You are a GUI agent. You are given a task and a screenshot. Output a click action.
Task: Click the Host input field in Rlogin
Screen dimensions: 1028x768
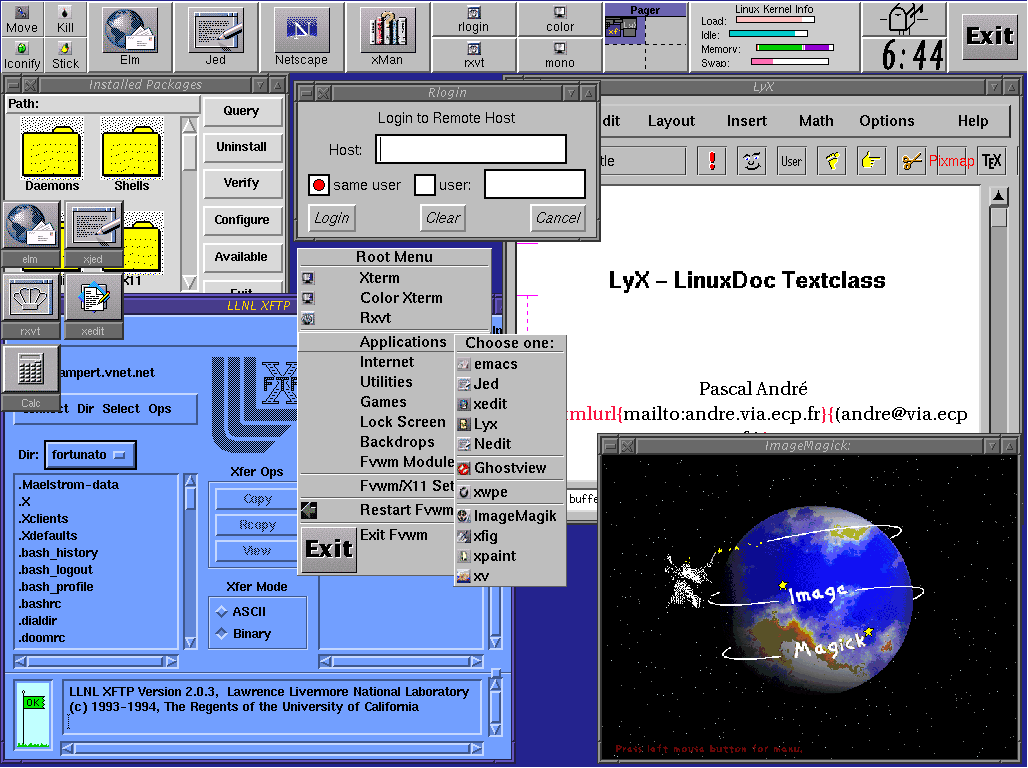pyautogui.click(x=471, y=150)
